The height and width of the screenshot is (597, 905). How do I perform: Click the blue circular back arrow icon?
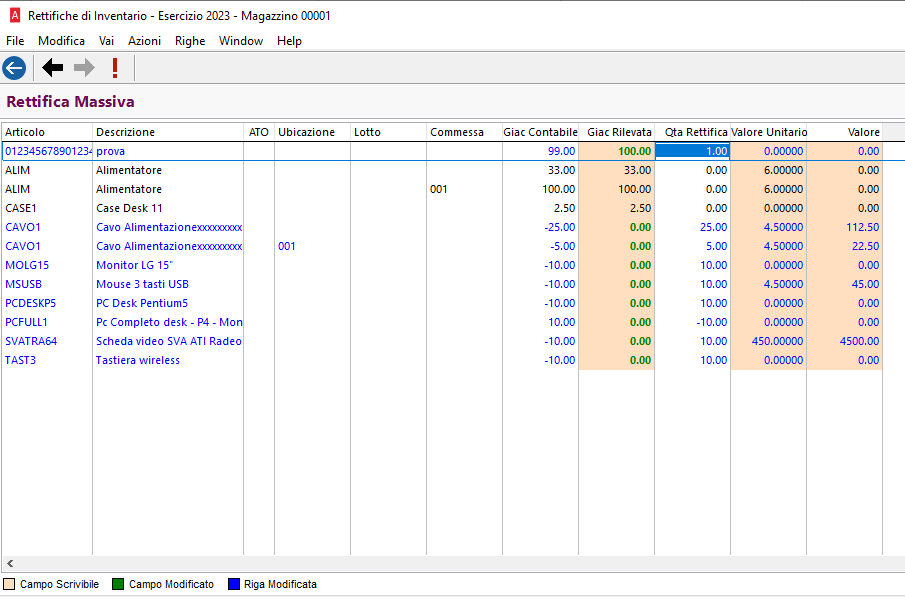pos(14,68)
